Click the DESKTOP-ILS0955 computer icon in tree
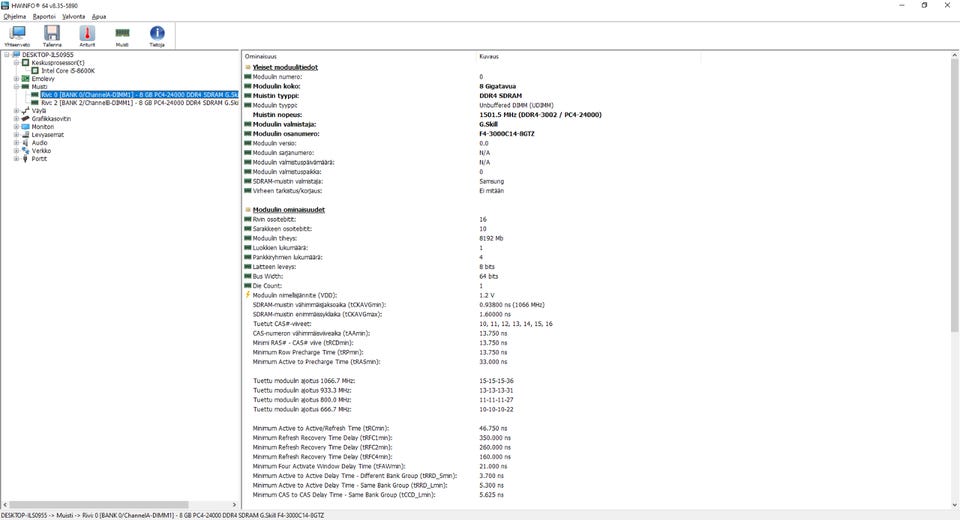960x520 pixels. (x=17, y=55)
